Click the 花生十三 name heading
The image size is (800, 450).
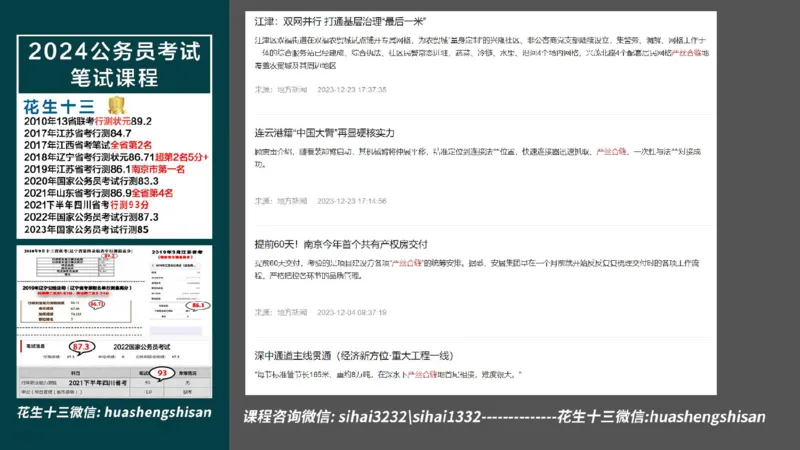click(x=59, y=107)
